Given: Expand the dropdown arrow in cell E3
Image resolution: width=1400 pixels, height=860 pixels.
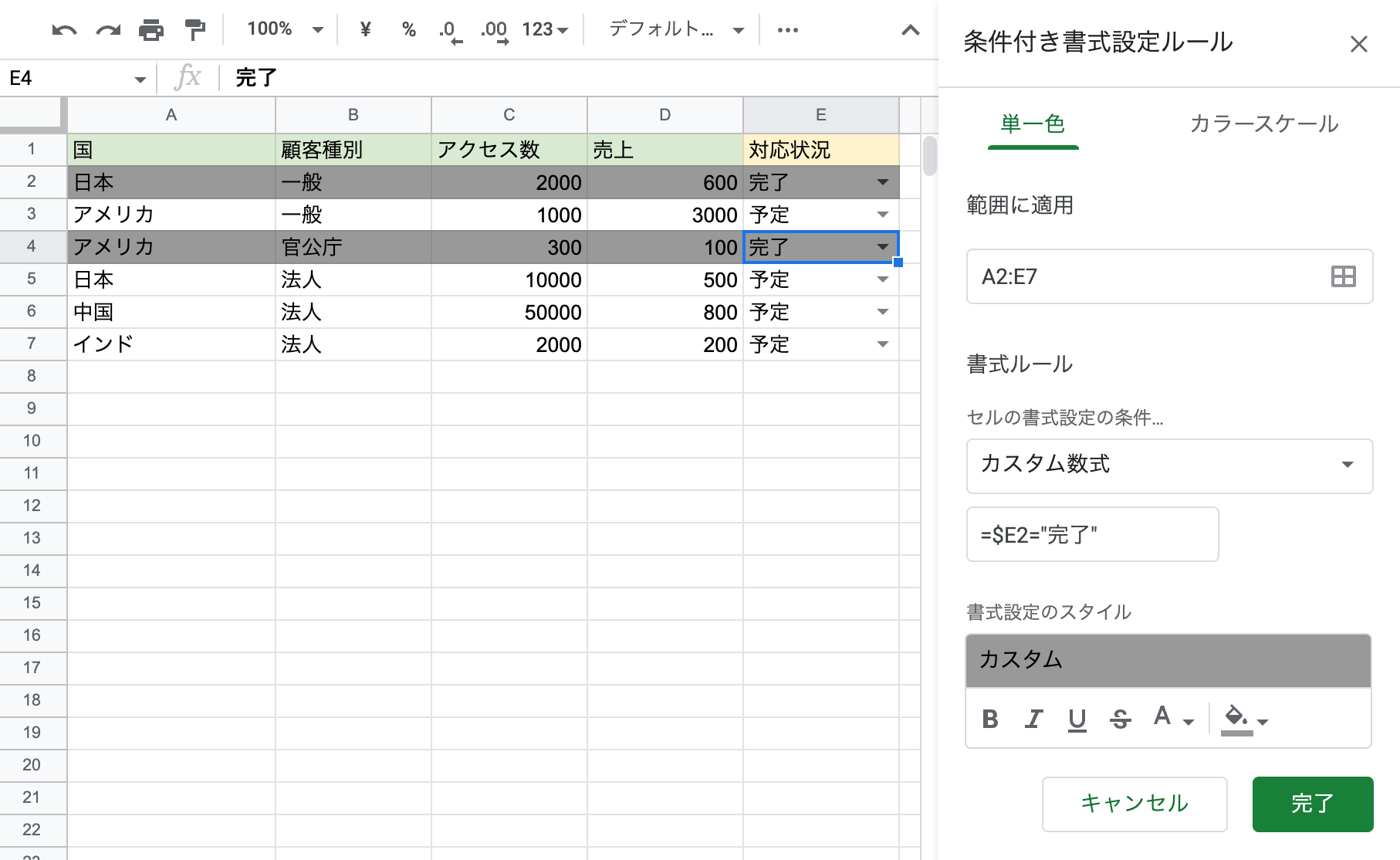Looking at the screenshot, I should pyautogui.click(x=883, y=215).
